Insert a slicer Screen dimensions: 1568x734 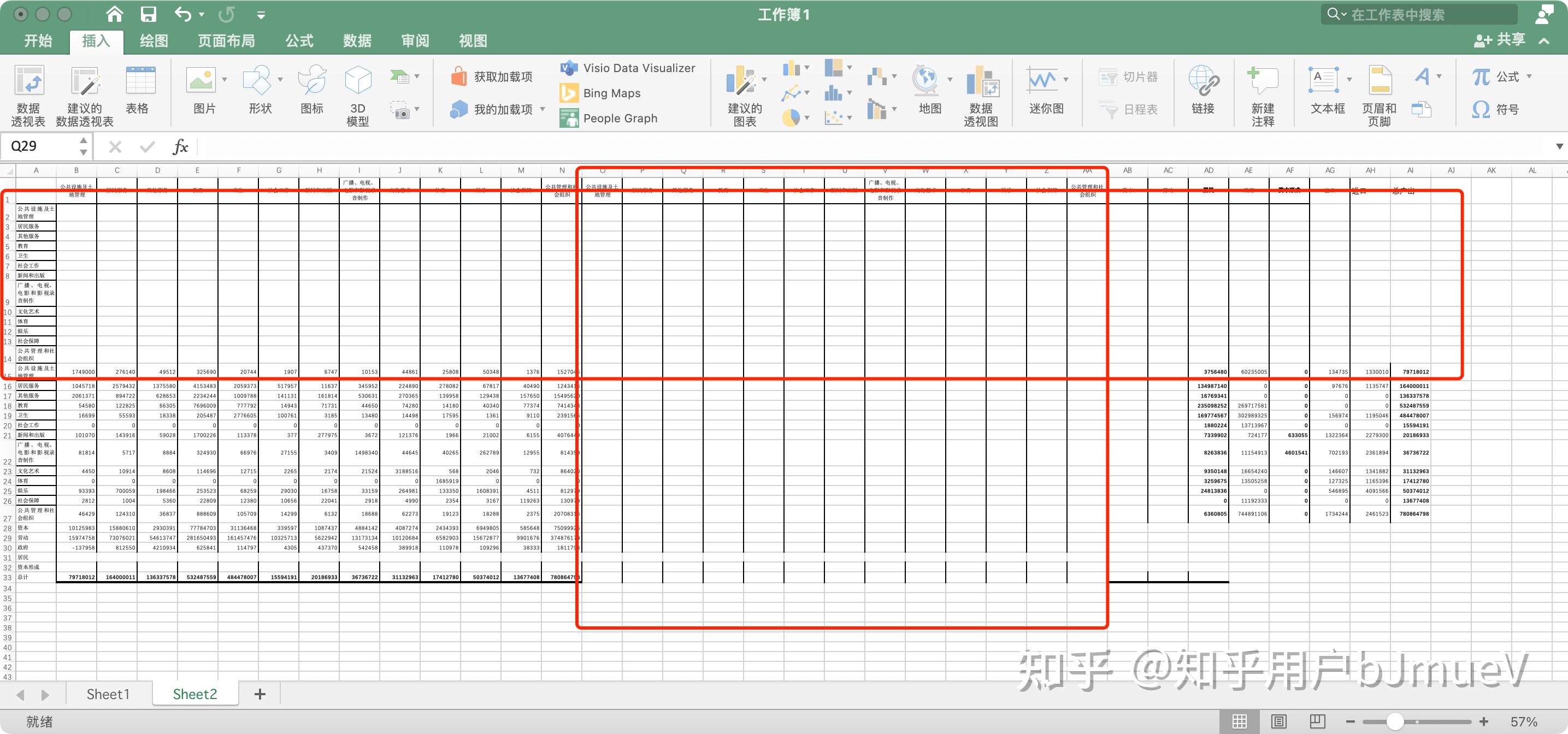tap(1129, 78)
